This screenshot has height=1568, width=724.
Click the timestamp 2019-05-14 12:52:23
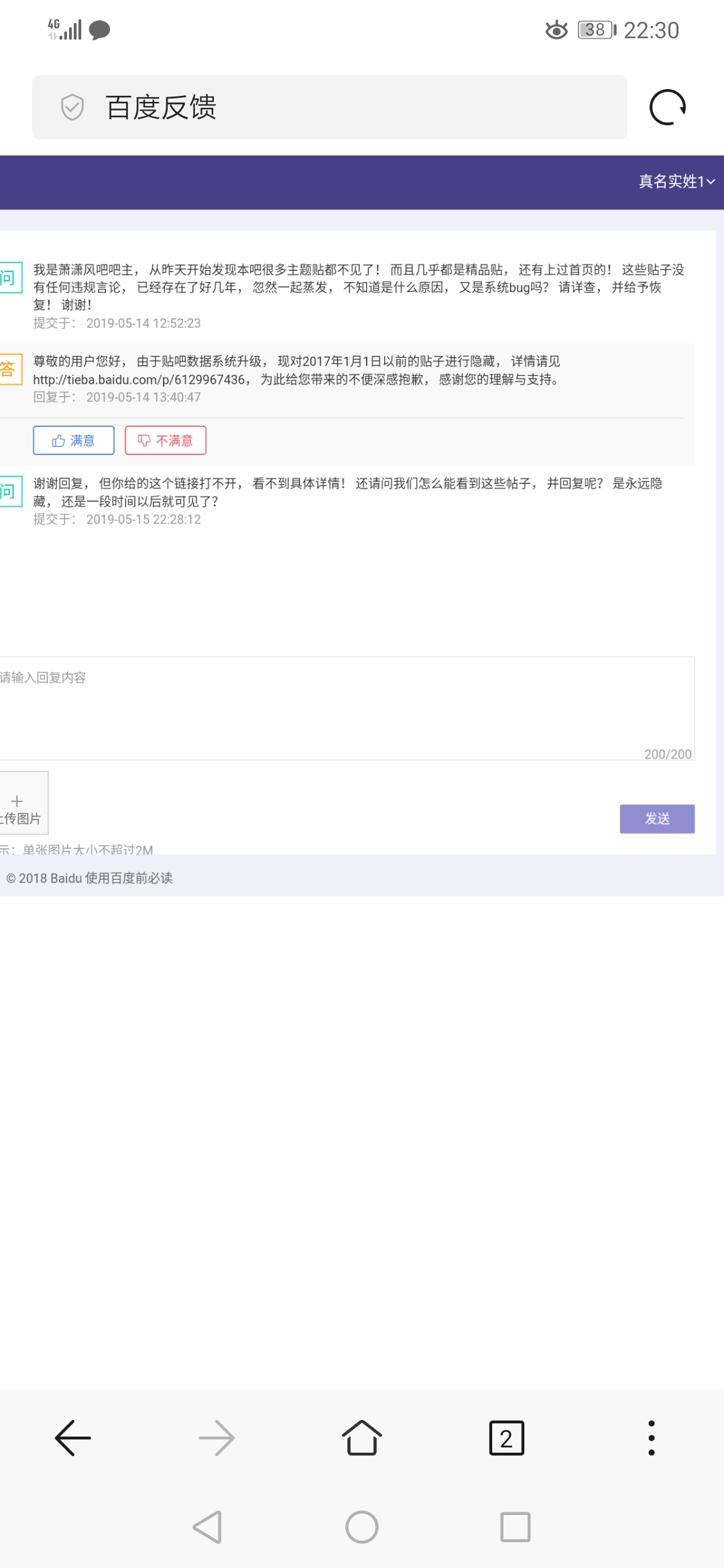pos(143,323)
